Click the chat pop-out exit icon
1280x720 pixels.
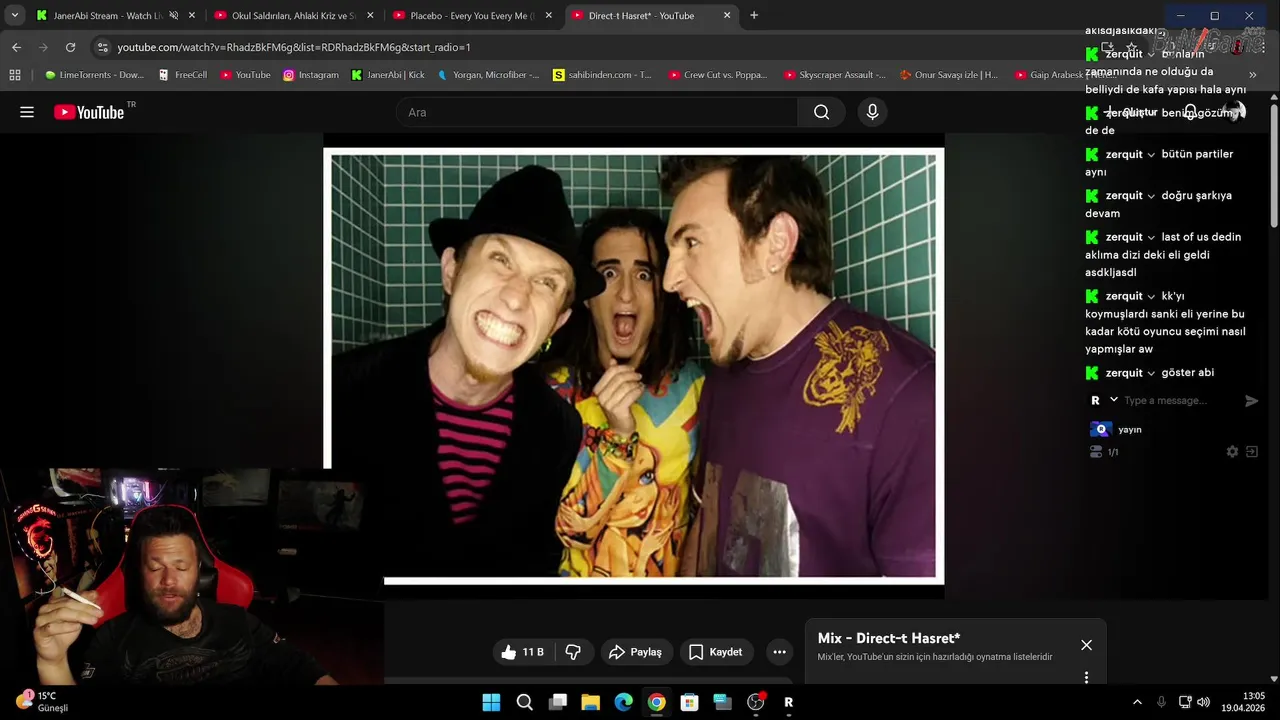pos(1251,452)
